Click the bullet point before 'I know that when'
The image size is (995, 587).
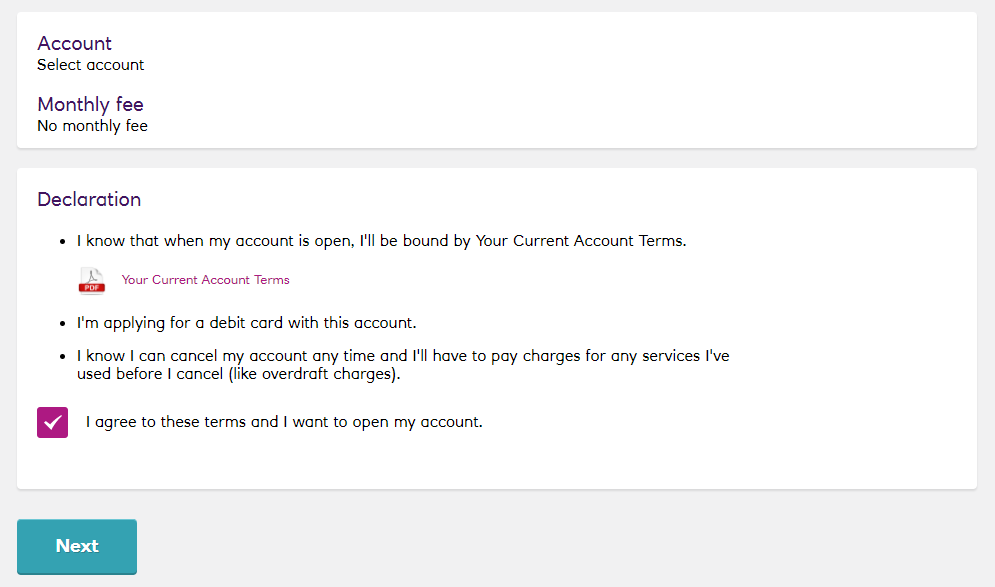click(x=62, y=242)
